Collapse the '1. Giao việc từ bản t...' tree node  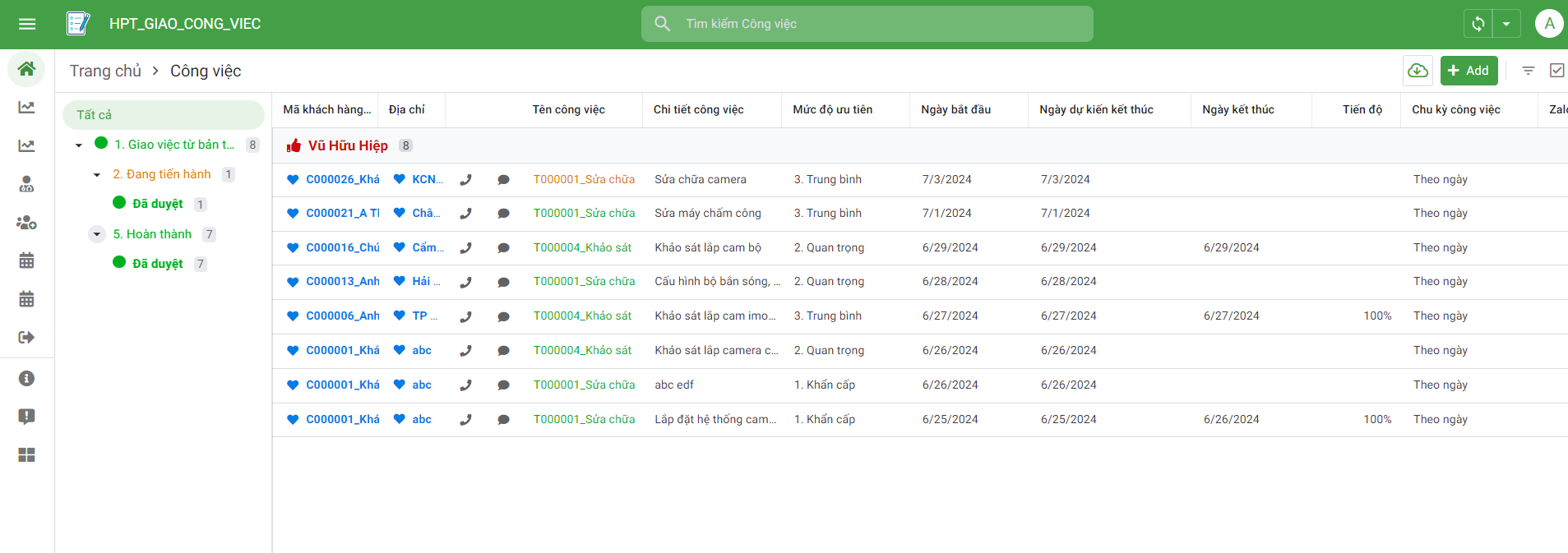pyautogui.click(x=79, y=145)
